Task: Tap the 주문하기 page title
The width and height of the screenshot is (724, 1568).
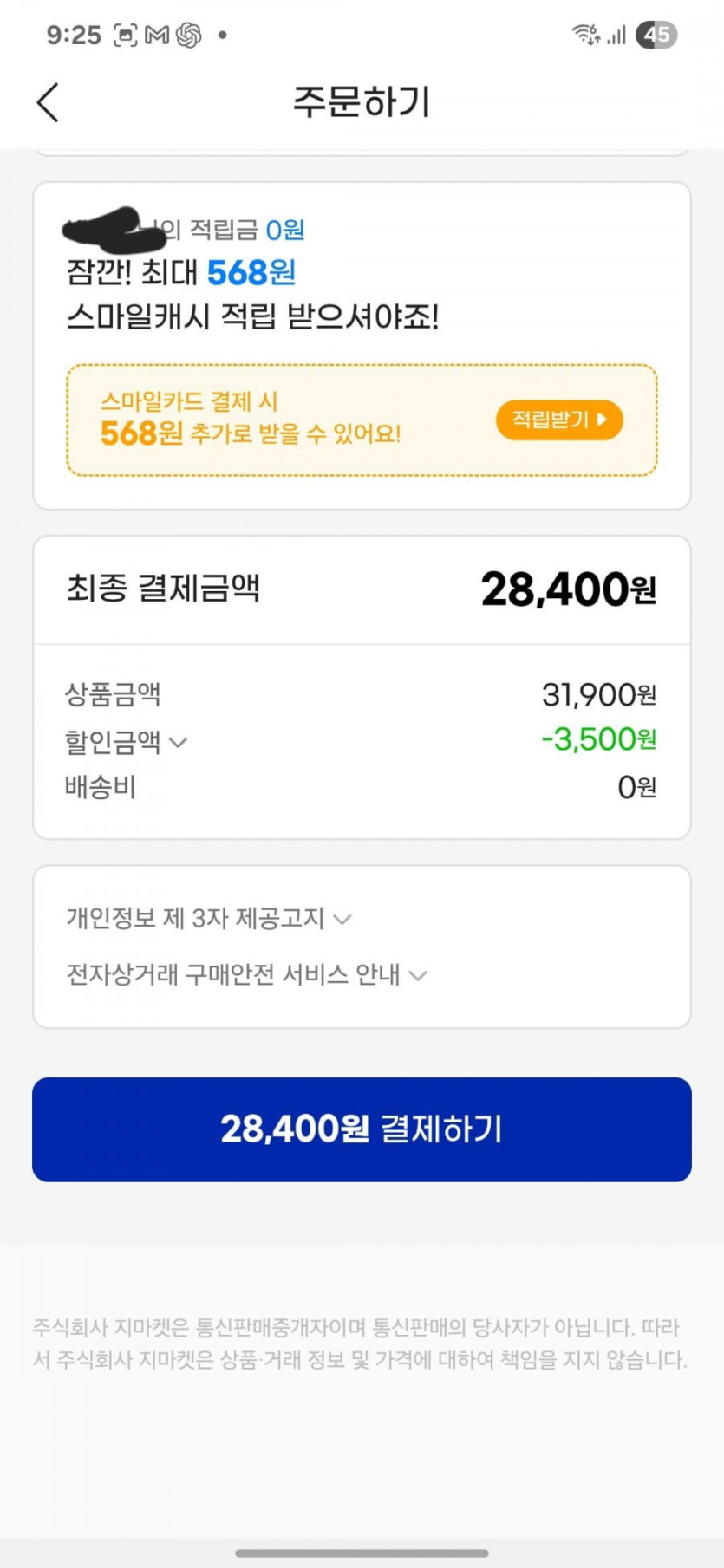Action: tap(362, 101)
